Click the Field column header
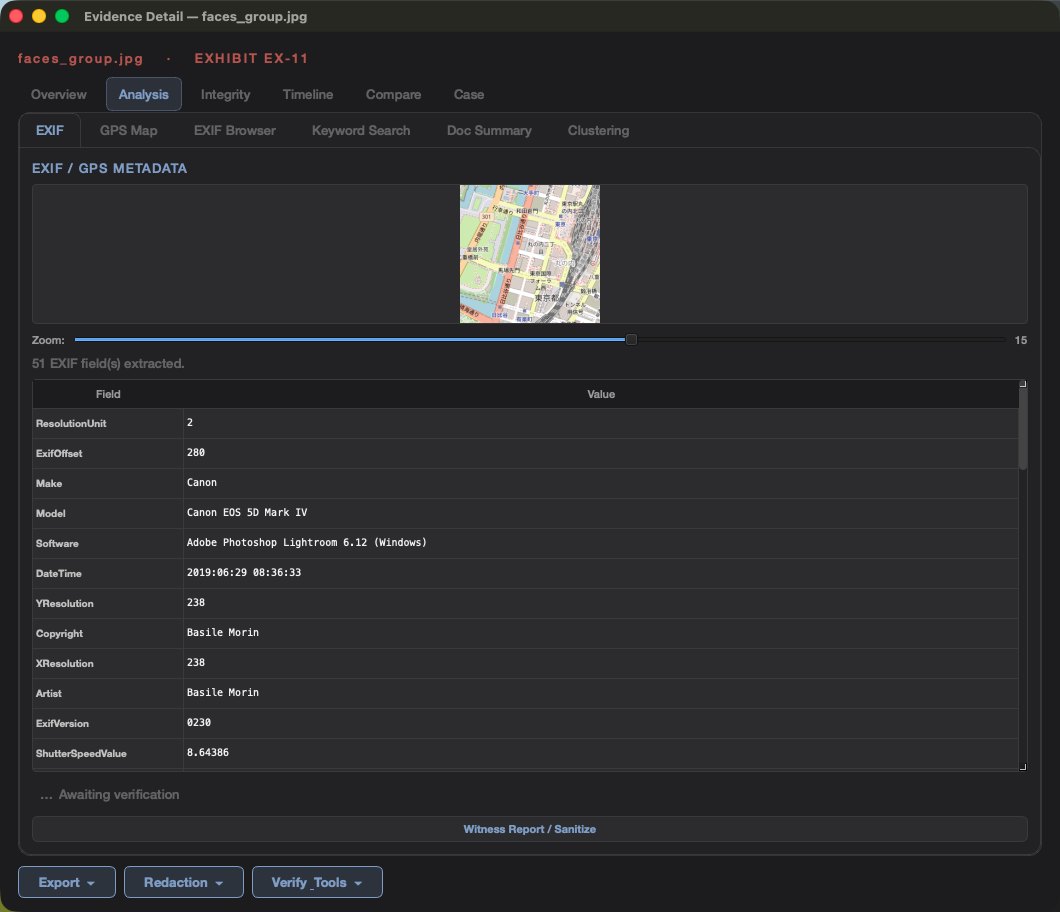This screenshot has height=912, width=1060. tap(108, 394)
